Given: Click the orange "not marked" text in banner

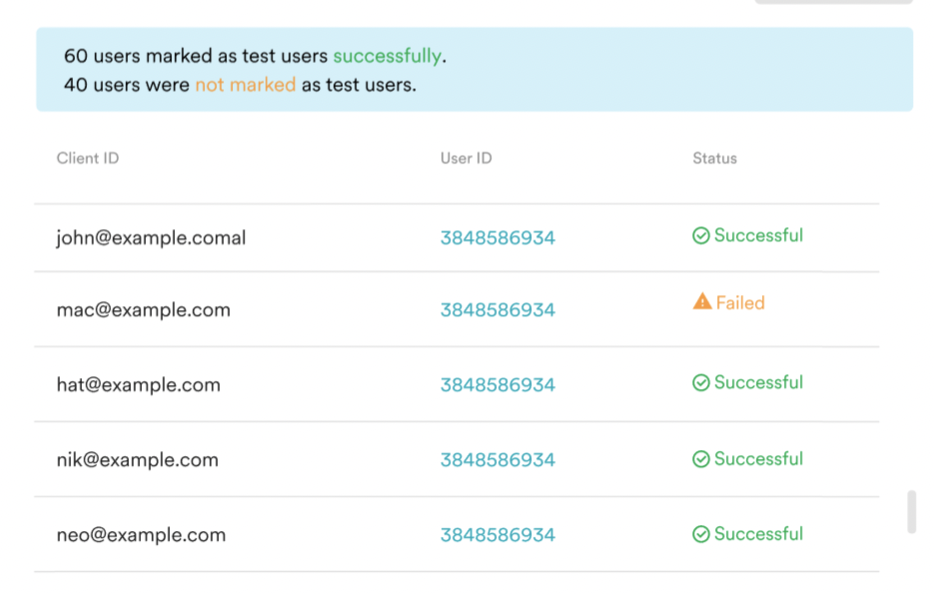Looking at the screenshot, I should 245,85.
